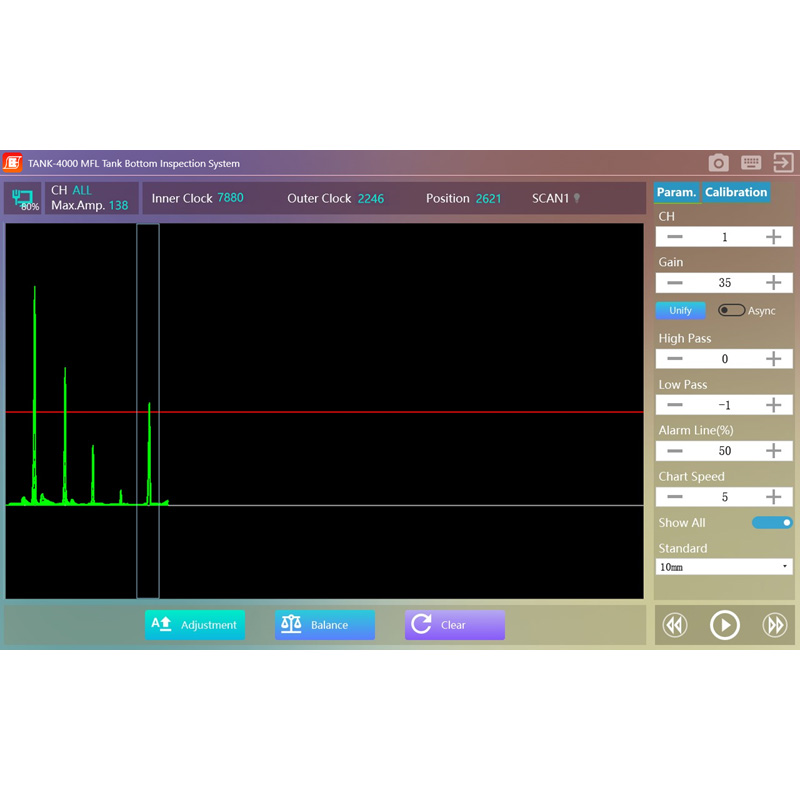
Task: Start playback with the play button
Action: coord(724,625)
